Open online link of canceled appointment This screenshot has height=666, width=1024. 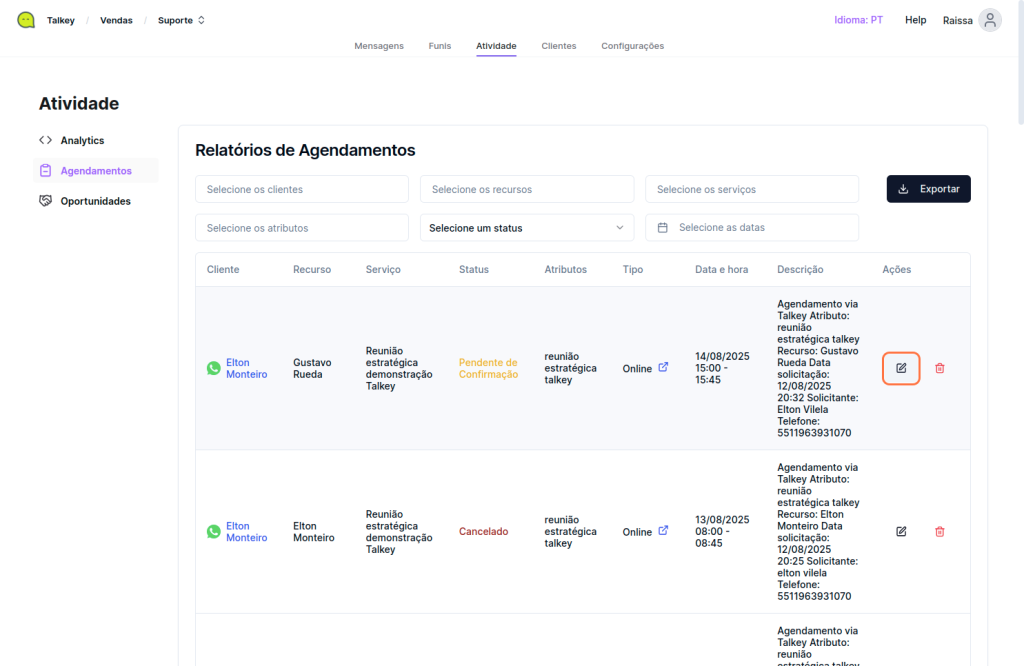point(663,531)
